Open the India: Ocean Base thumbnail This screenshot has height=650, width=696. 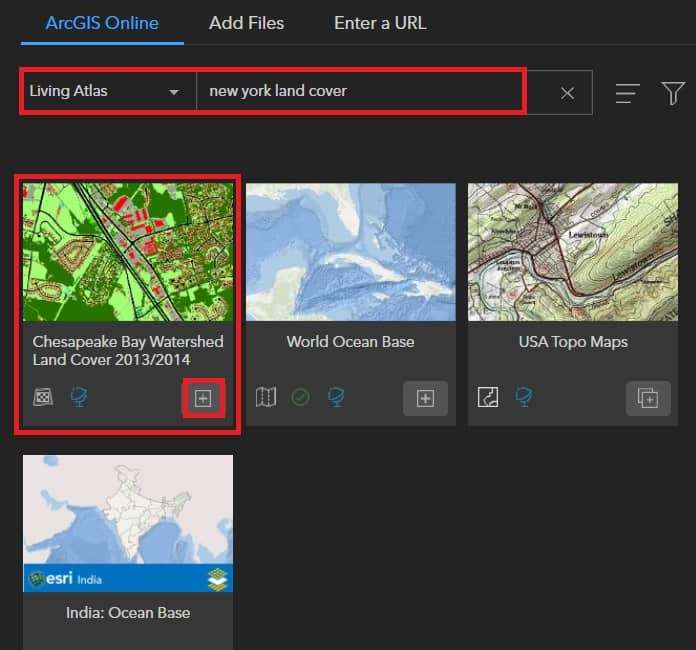coord(128,523)
